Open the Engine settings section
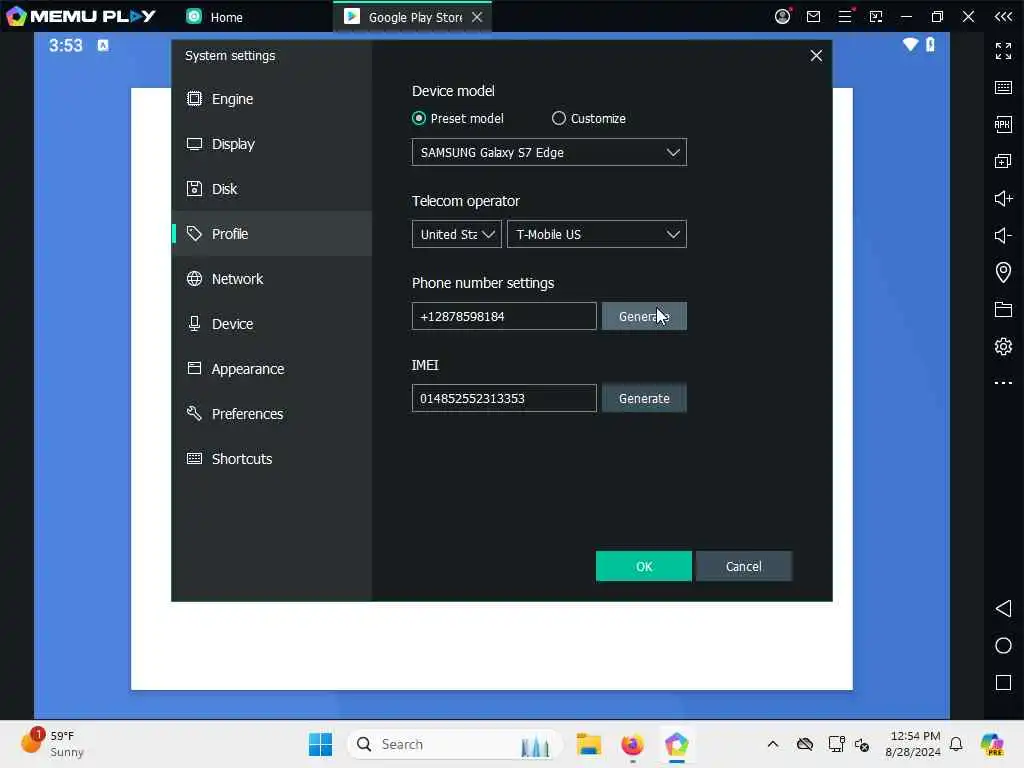This screenshot has height=768, width=1024. coord(272,99)
